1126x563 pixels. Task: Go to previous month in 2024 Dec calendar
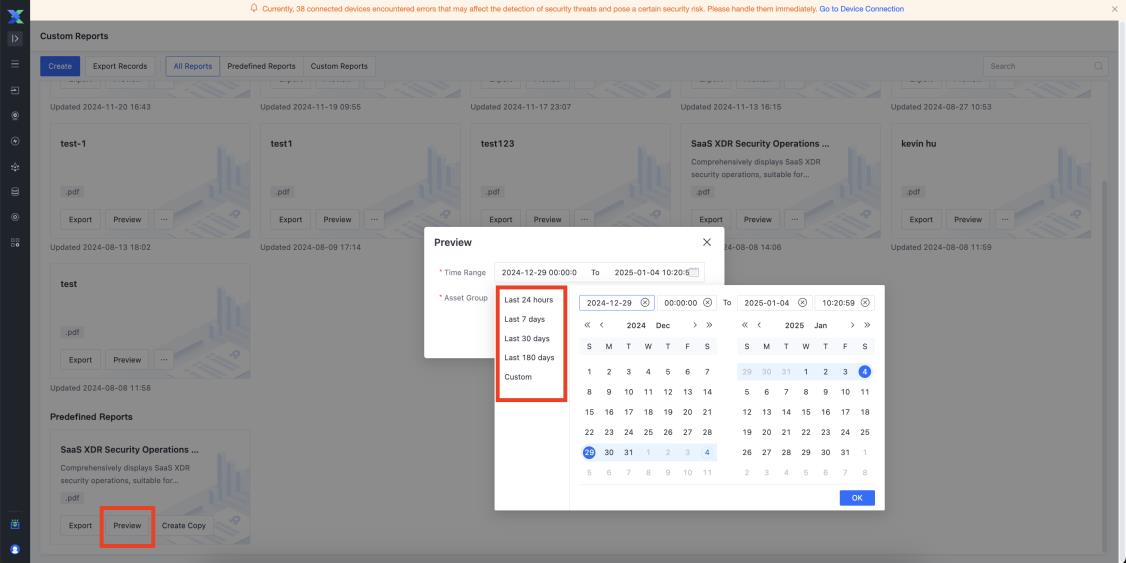(x=602, y=325)
